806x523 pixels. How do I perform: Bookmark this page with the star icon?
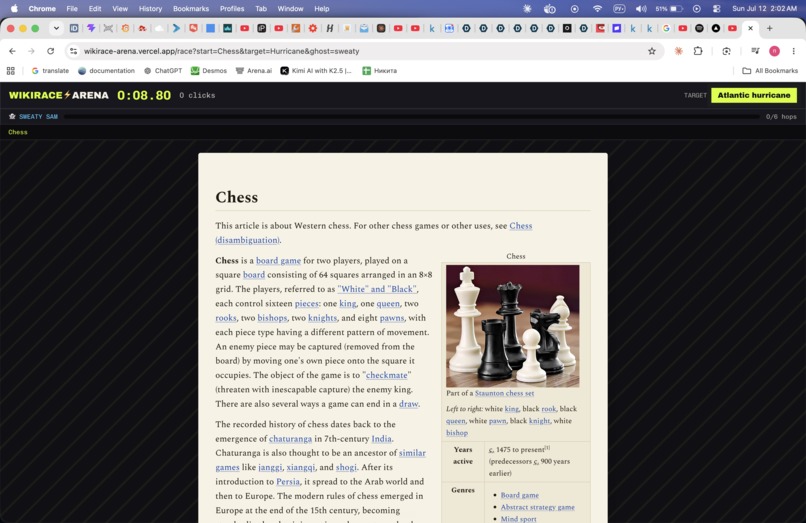[x=652, y=51]
